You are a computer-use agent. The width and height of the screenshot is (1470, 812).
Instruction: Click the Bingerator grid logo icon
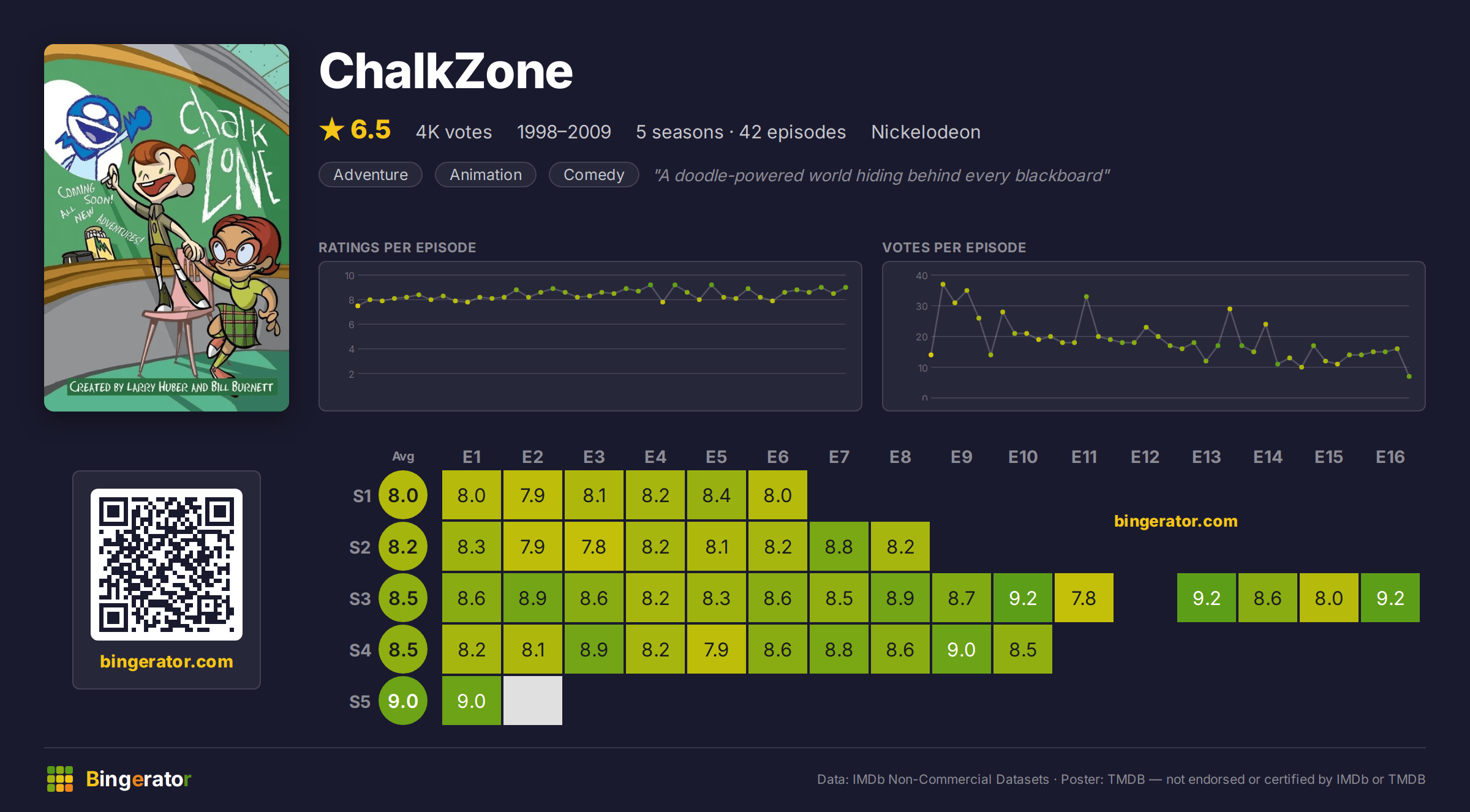tap(60, 779)
